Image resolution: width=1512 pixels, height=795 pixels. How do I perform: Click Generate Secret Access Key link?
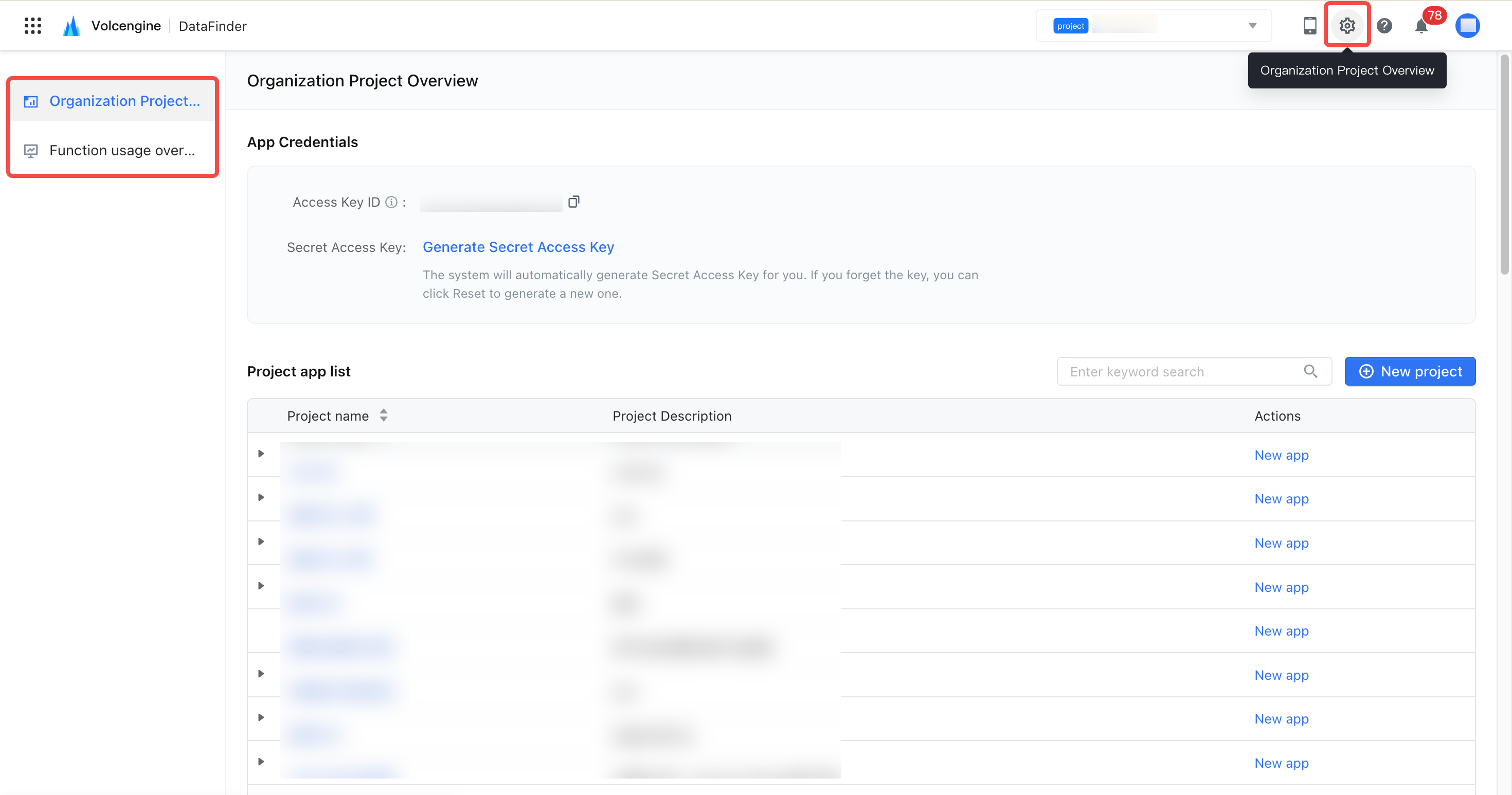518,247
